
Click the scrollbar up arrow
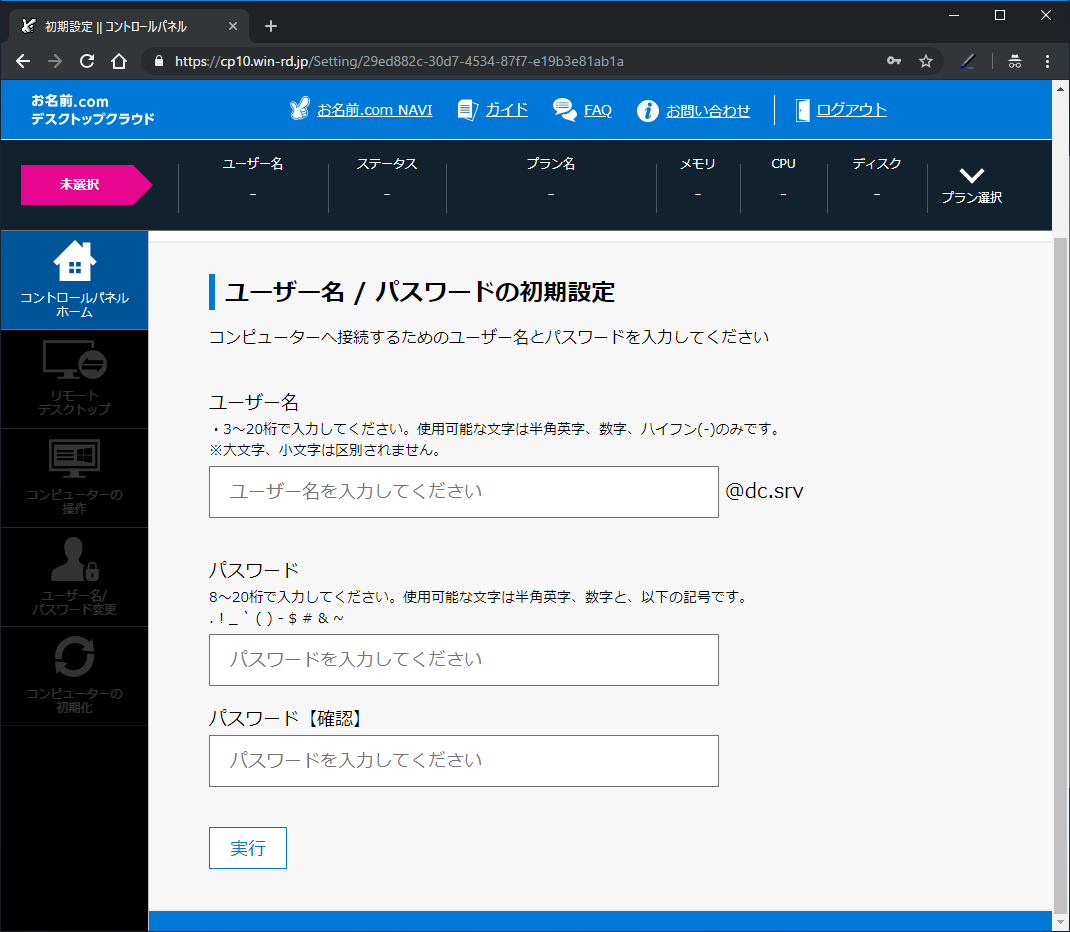(1060, 89)
